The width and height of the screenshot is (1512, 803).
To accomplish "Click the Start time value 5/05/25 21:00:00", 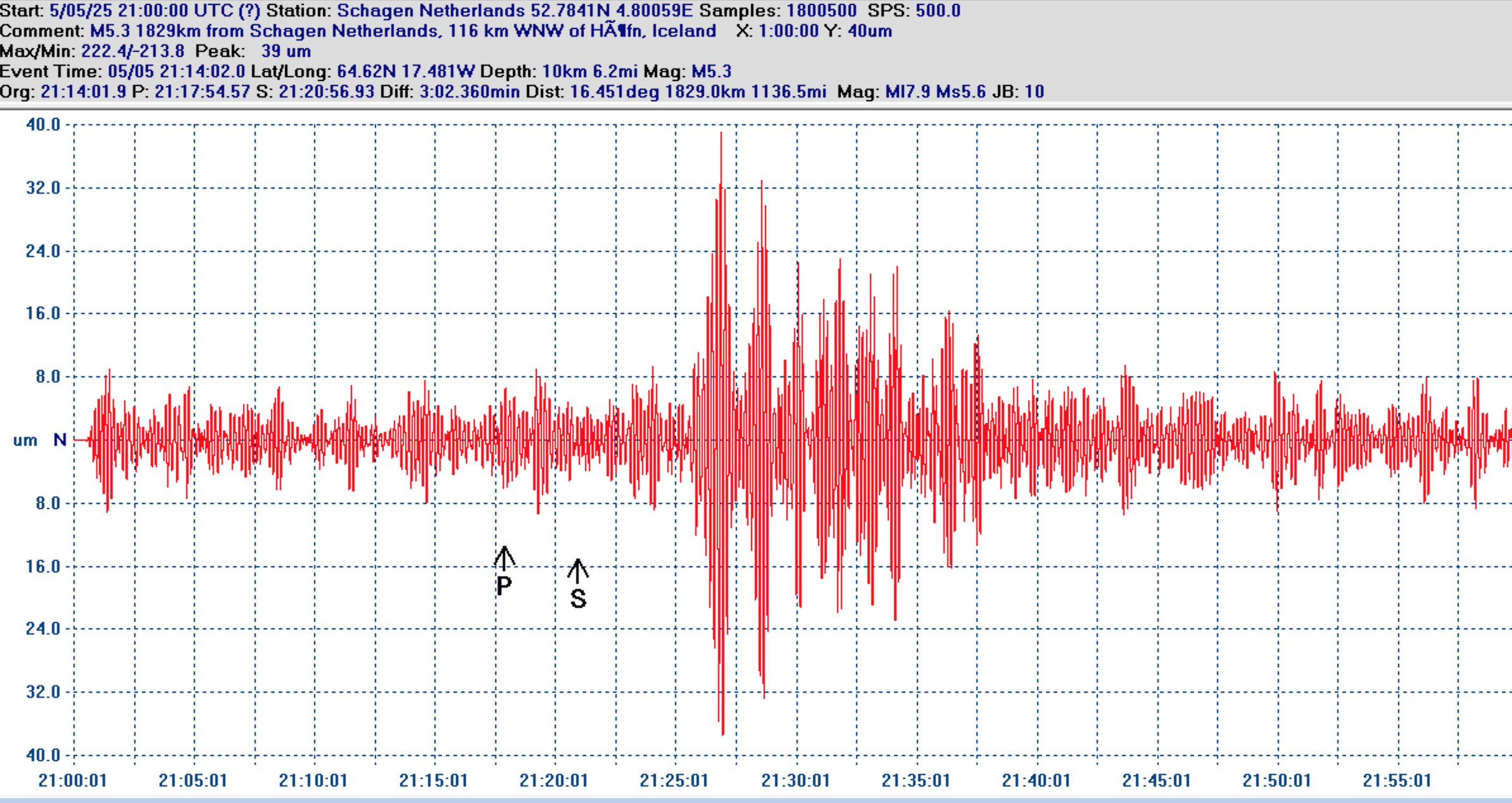I will pos(119,11).
